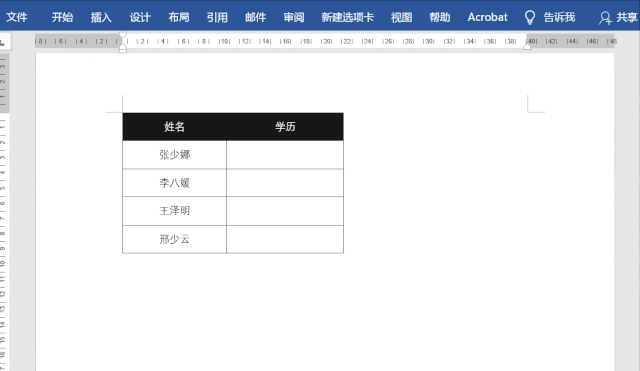Switch to the 开始 ribbon tab

pos(62,17)
